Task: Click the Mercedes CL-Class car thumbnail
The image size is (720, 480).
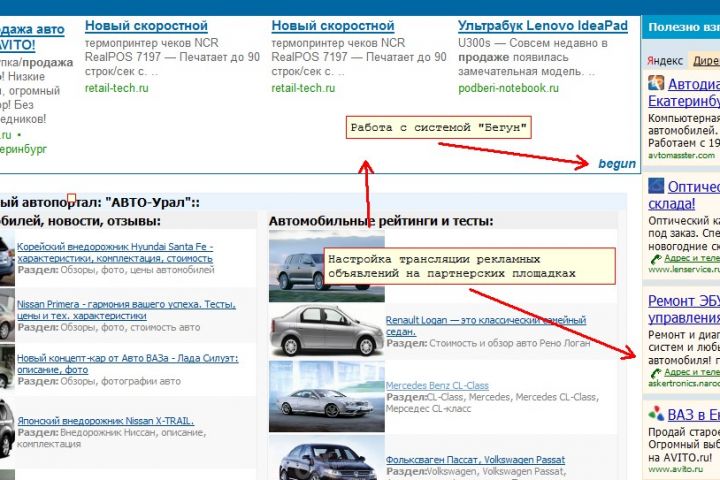Action: pos(326,396)
